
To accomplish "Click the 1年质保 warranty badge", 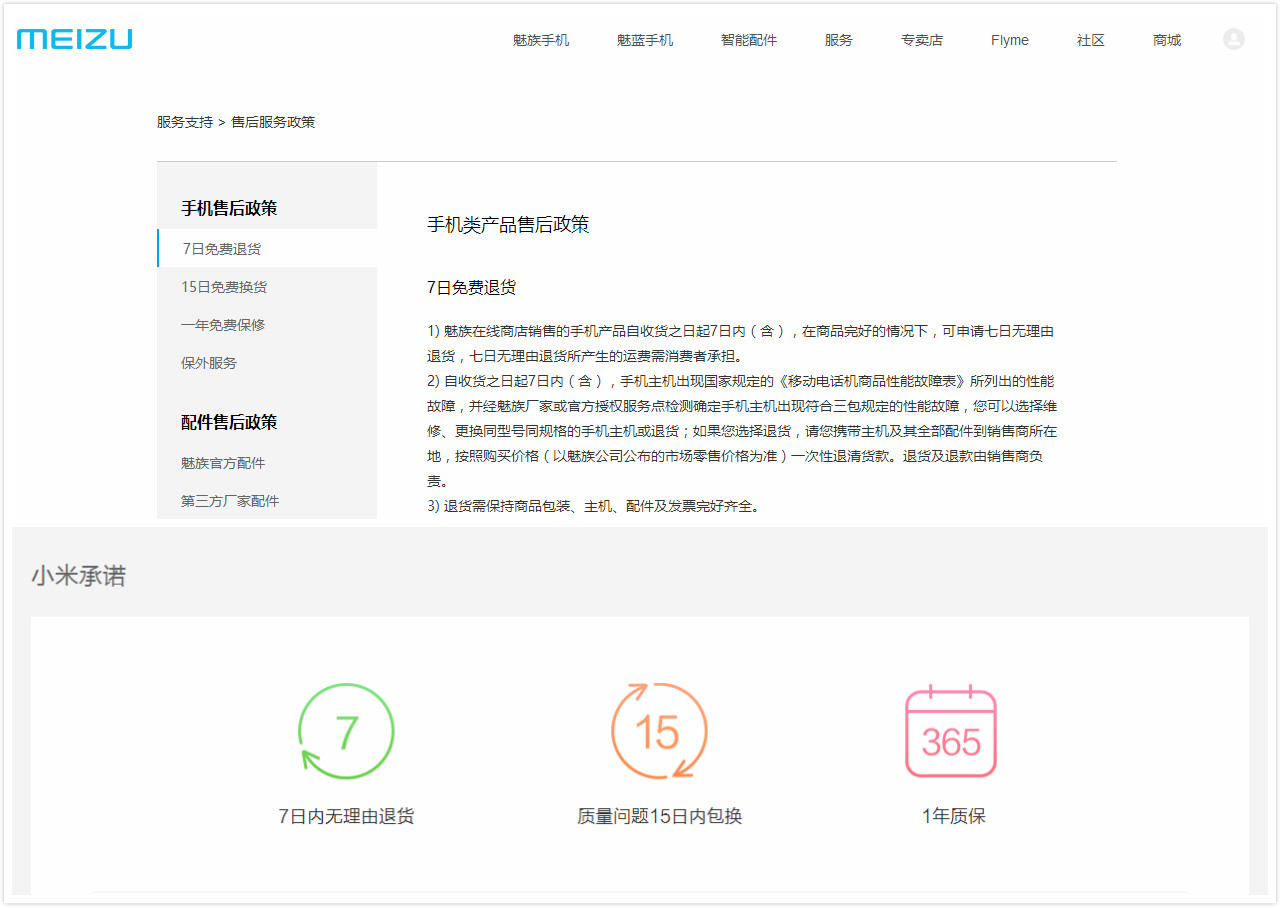I will pyautogui.click(x=950, y=815).
